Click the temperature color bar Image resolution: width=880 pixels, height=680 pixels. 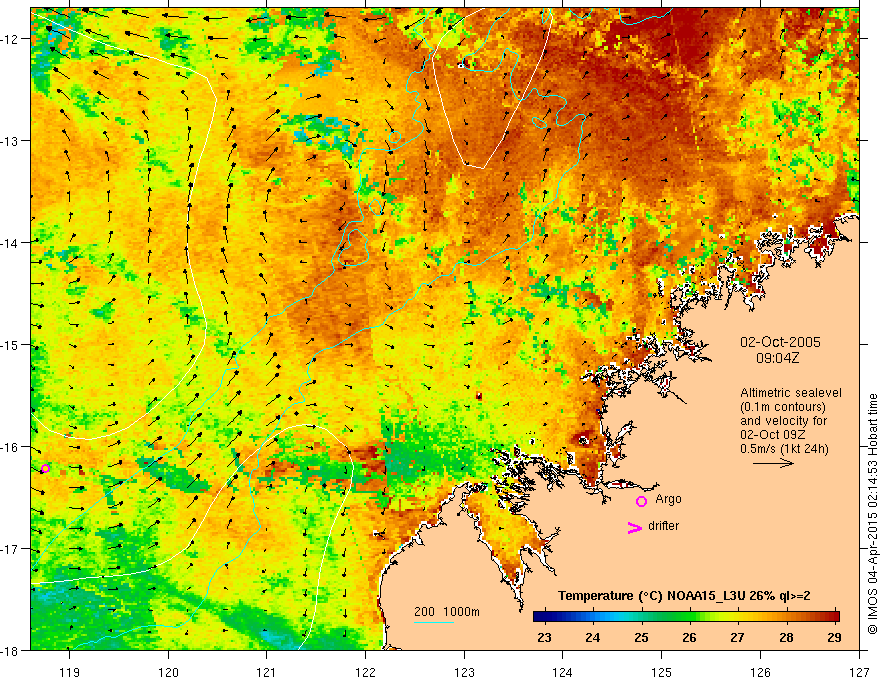pyautogui.click(x=686, y=617)
